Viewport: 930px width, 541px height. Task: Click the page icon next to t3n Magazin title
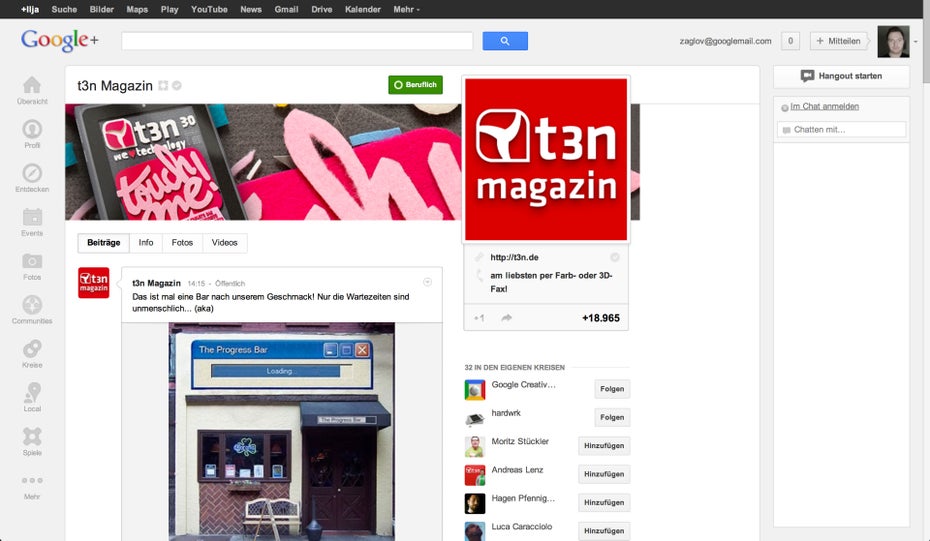(163, 85)
